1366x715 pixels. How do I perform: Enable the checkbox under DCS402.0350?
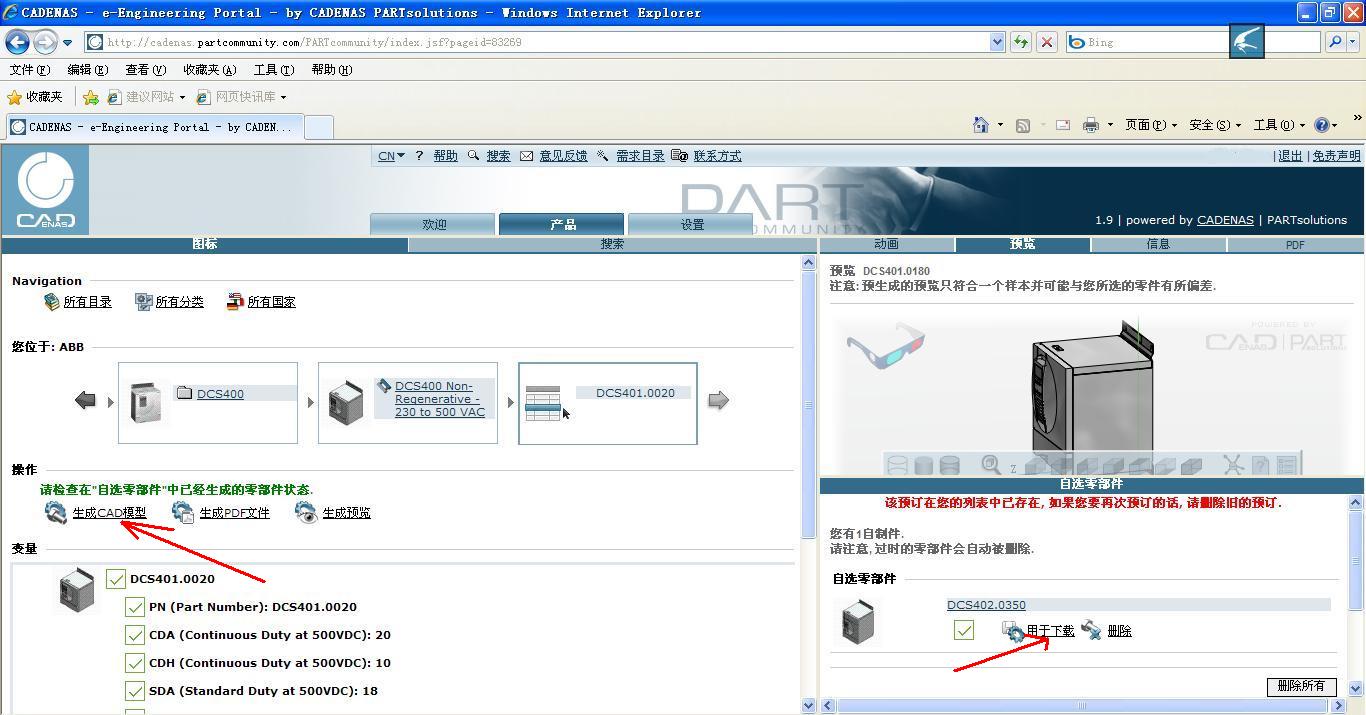(964, 630)
